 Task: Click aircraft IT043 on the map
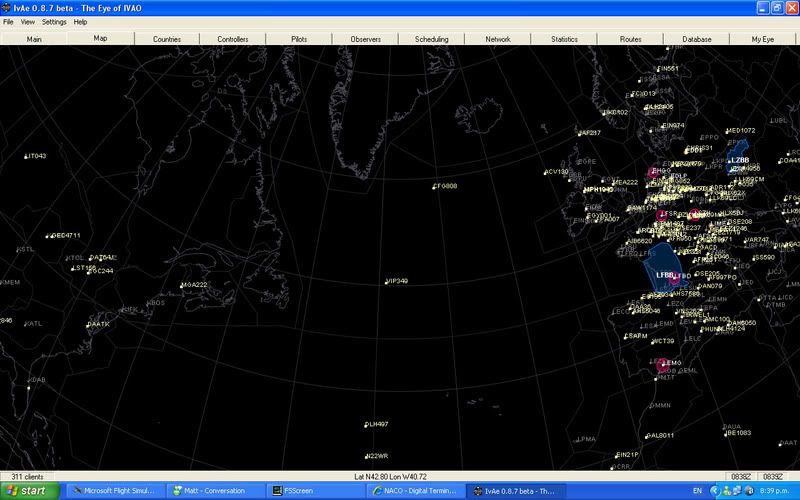[x=27, y=157]
